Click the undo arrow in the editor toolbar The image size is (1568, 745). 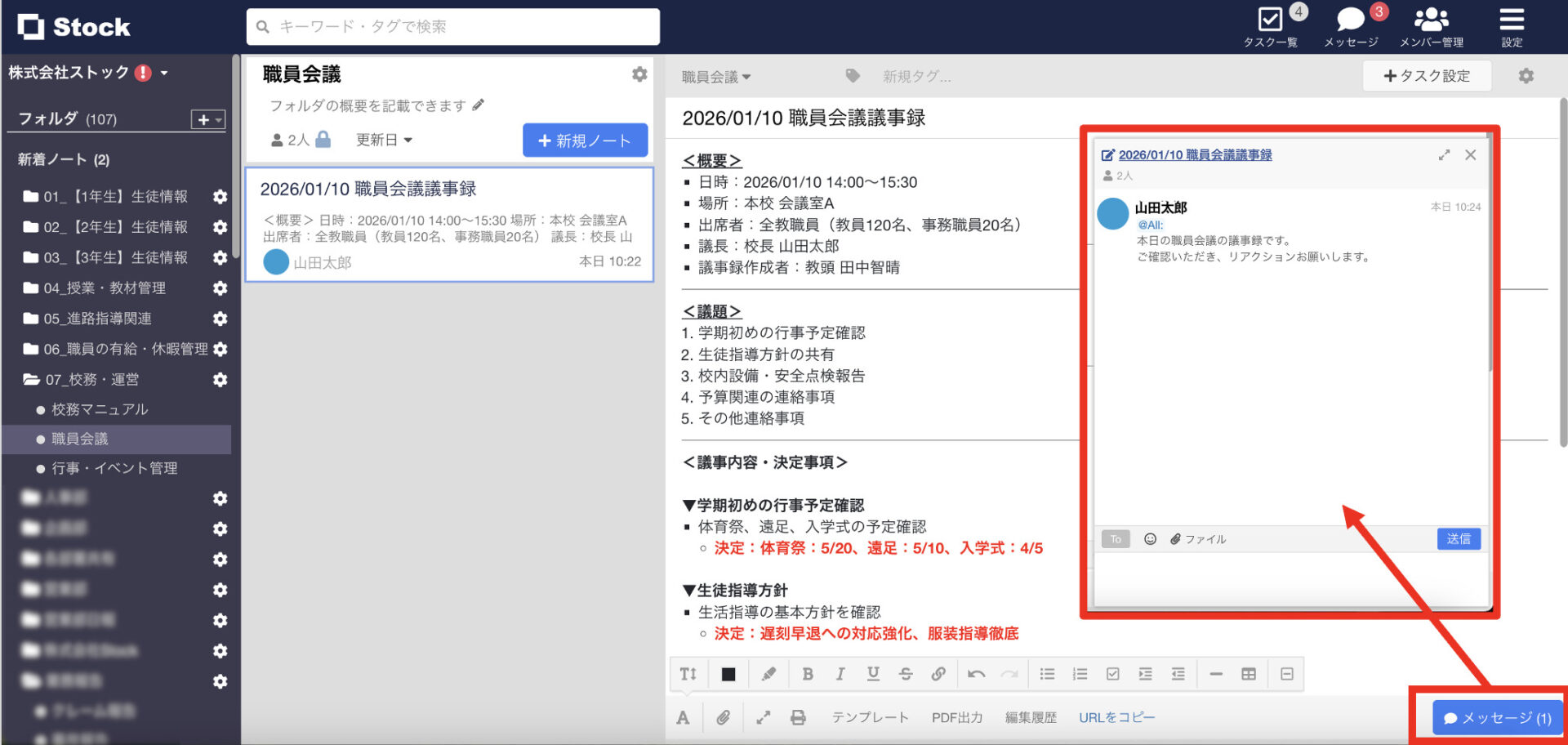(x=977, y=673)
